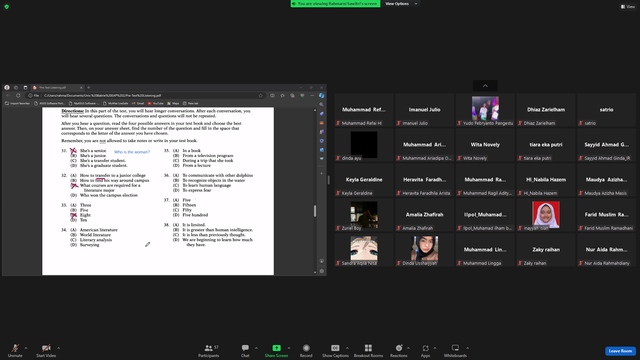Unmute the microphone in Zoom toolbar
The height and width of the screenshot is (360, 640).
pos(15,350)
